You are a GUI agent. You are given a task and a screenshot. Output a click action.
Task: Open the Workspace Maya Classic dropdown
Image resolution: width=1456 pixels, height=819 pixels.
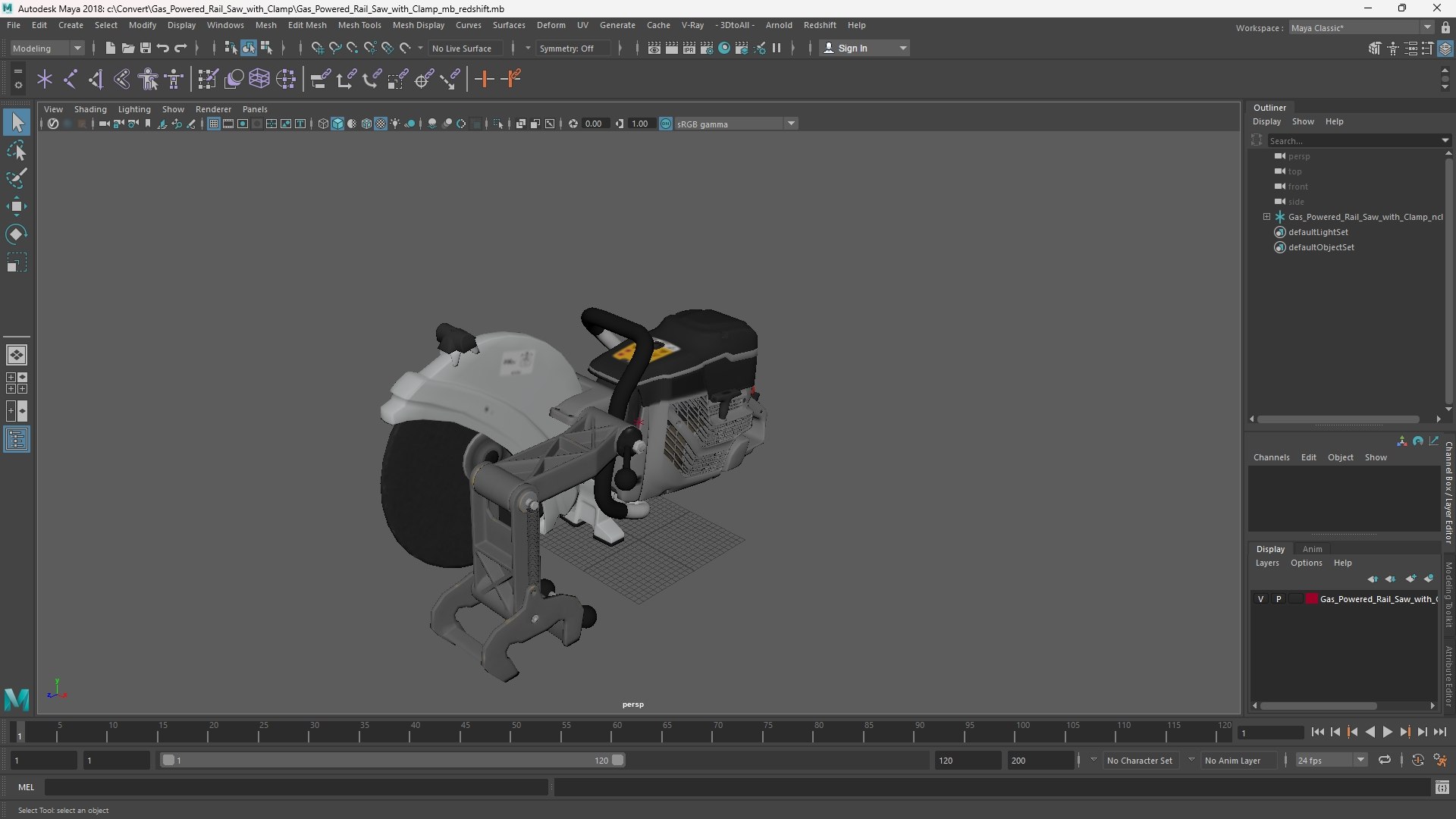coord(1361,27)
